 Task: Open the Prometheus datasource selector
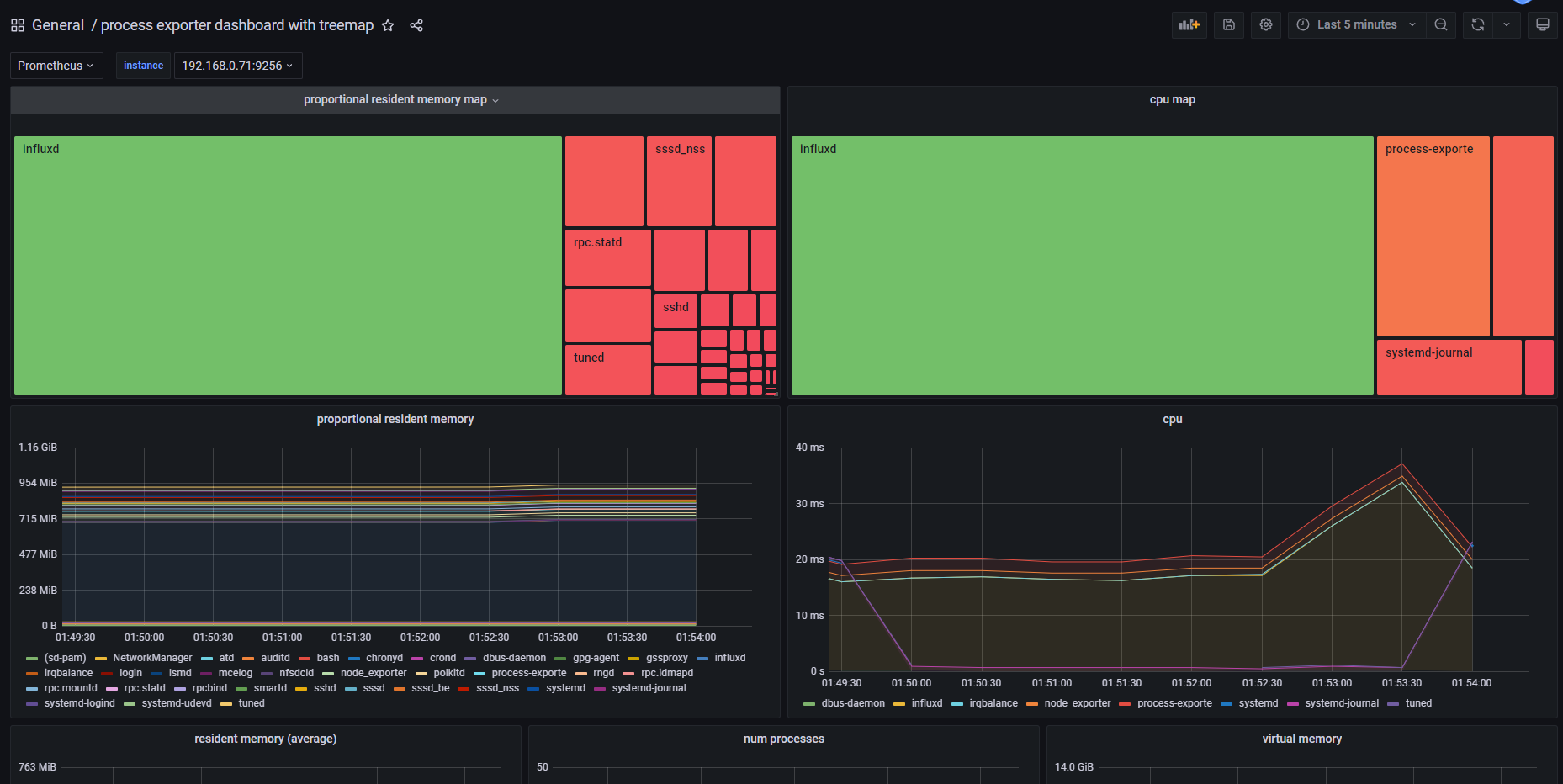pyautogui.click(x=56, y=65)
